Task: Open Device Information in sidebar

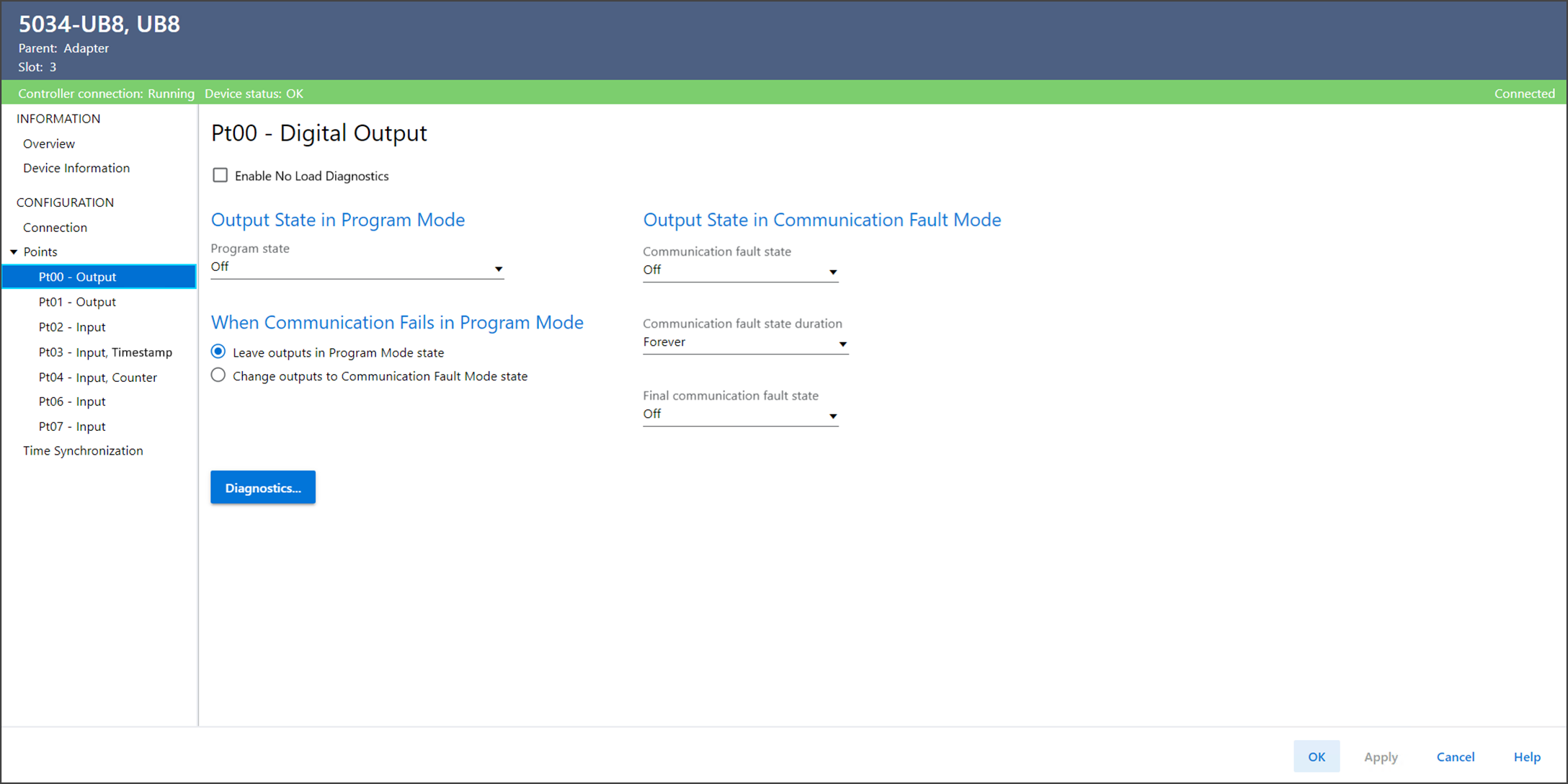Action: point(76,168)
